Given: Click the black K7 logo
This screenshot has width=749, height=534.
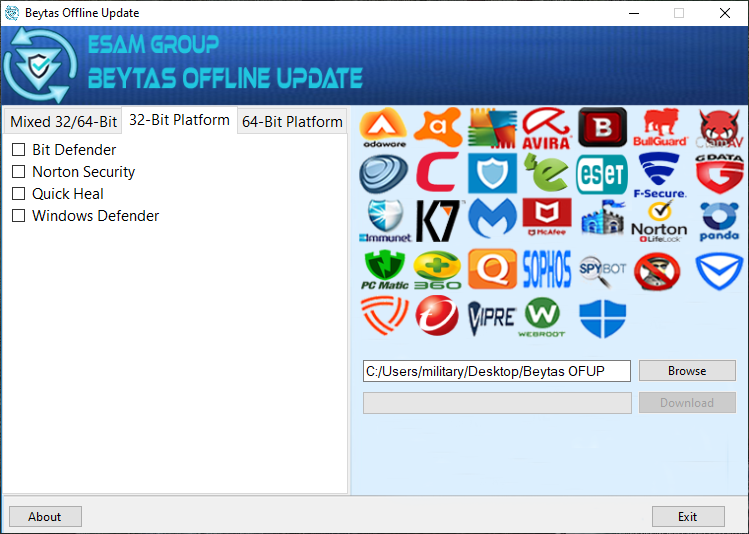Looking at the screenshot, I should pyautogui.click(x=439, y=221).
